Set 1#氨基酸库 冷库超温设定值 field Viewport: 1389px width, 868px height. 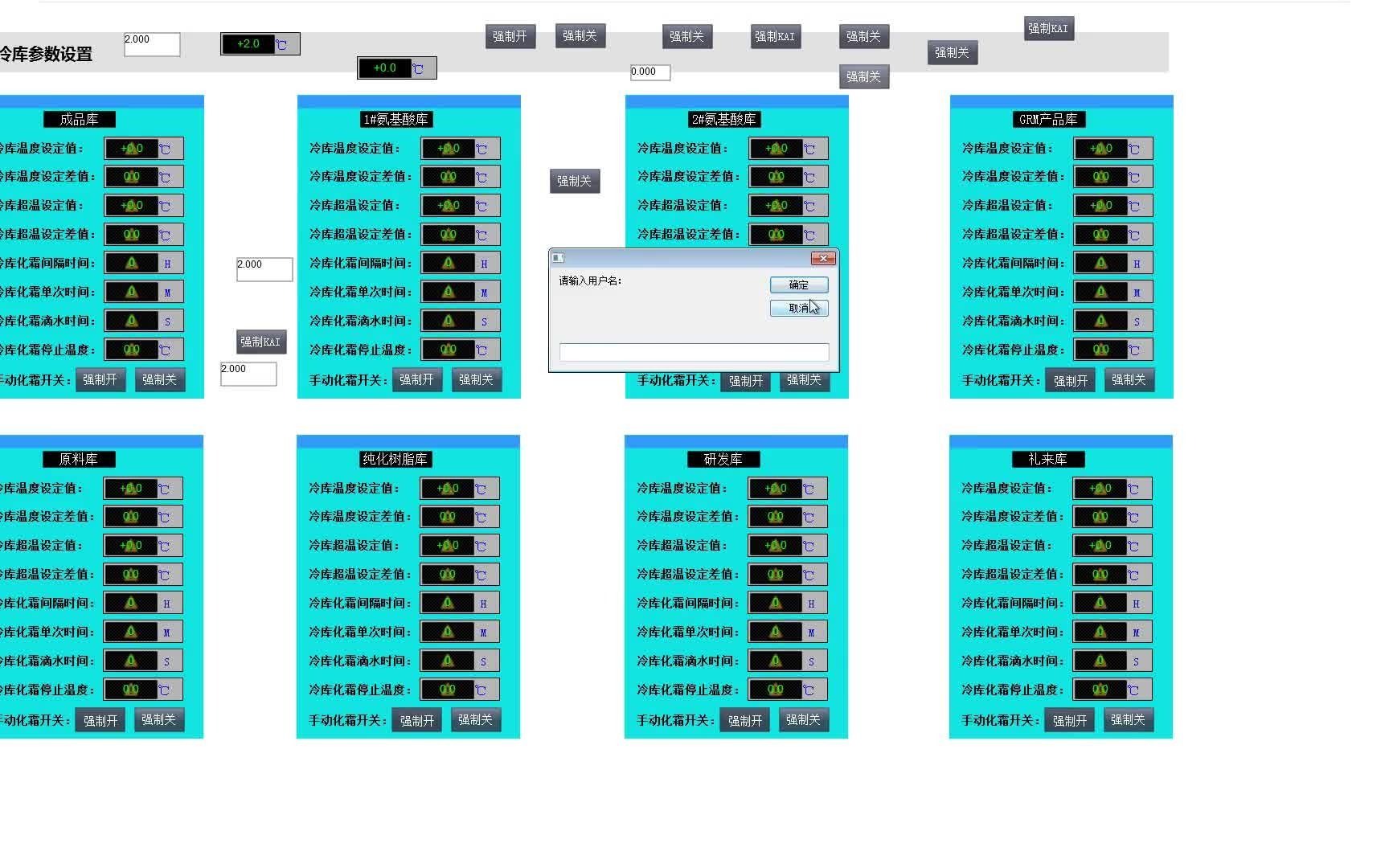(x=461, y=206)
